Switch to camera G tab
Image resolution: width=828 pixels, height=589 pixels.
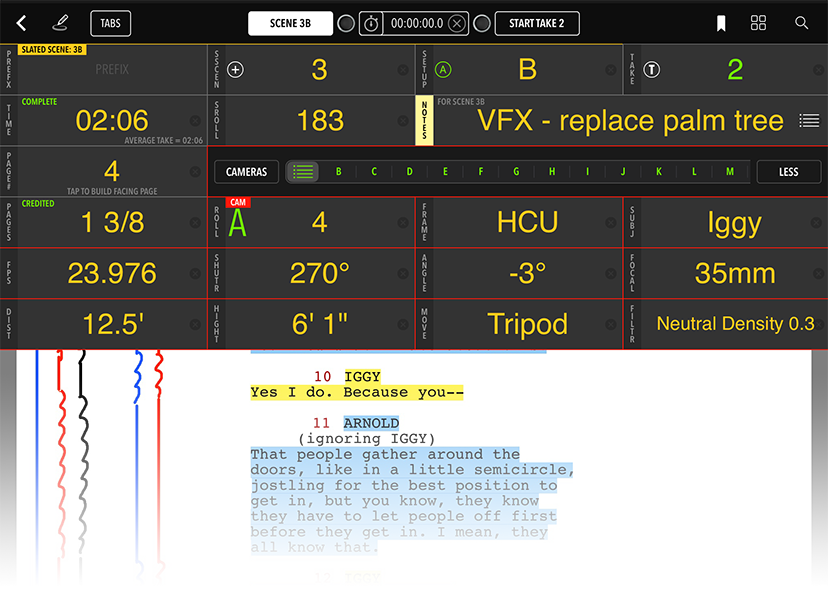coord(516,172)
